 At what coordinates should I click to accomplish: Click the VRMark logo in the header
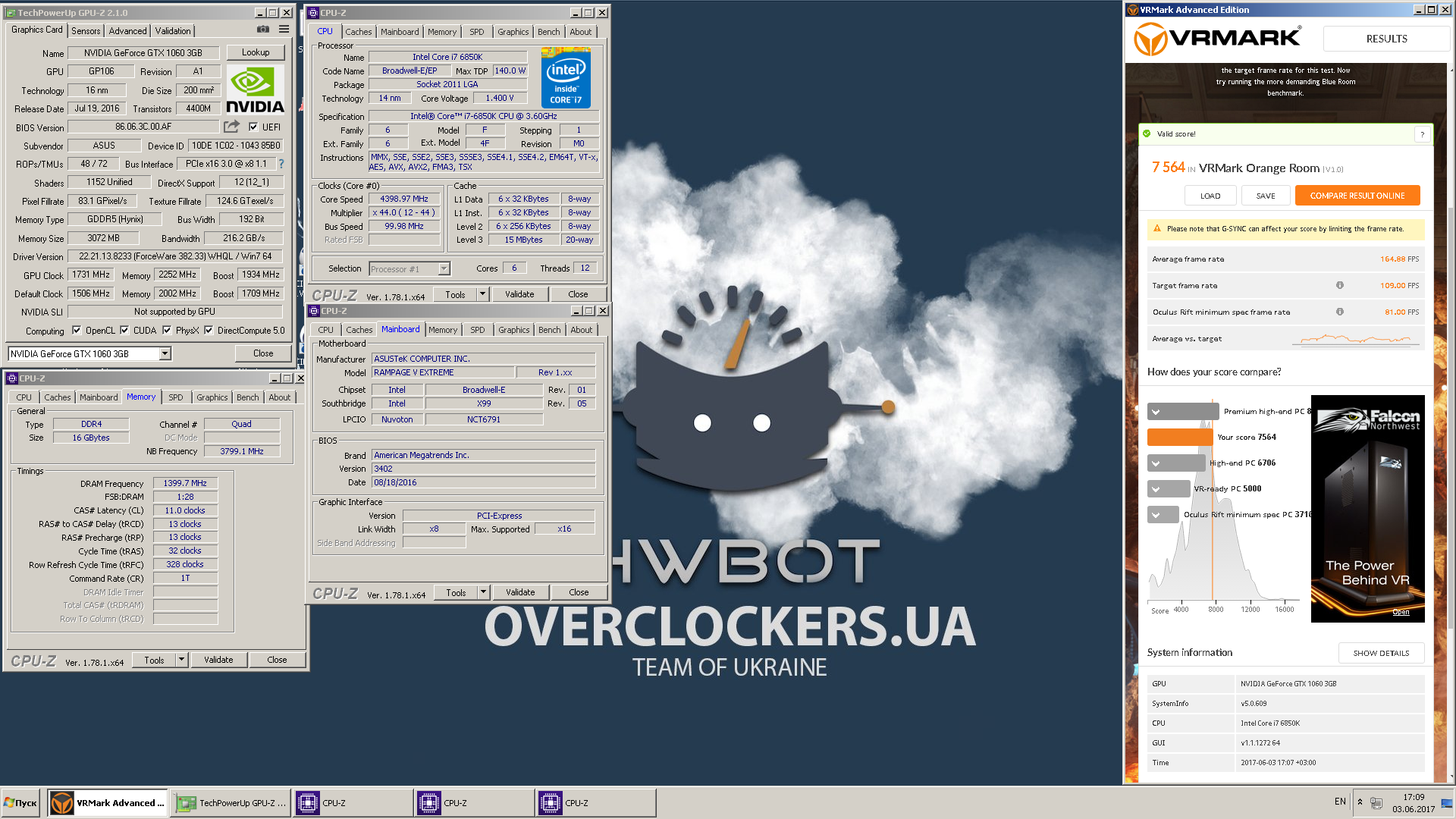tap(1217, 38)
